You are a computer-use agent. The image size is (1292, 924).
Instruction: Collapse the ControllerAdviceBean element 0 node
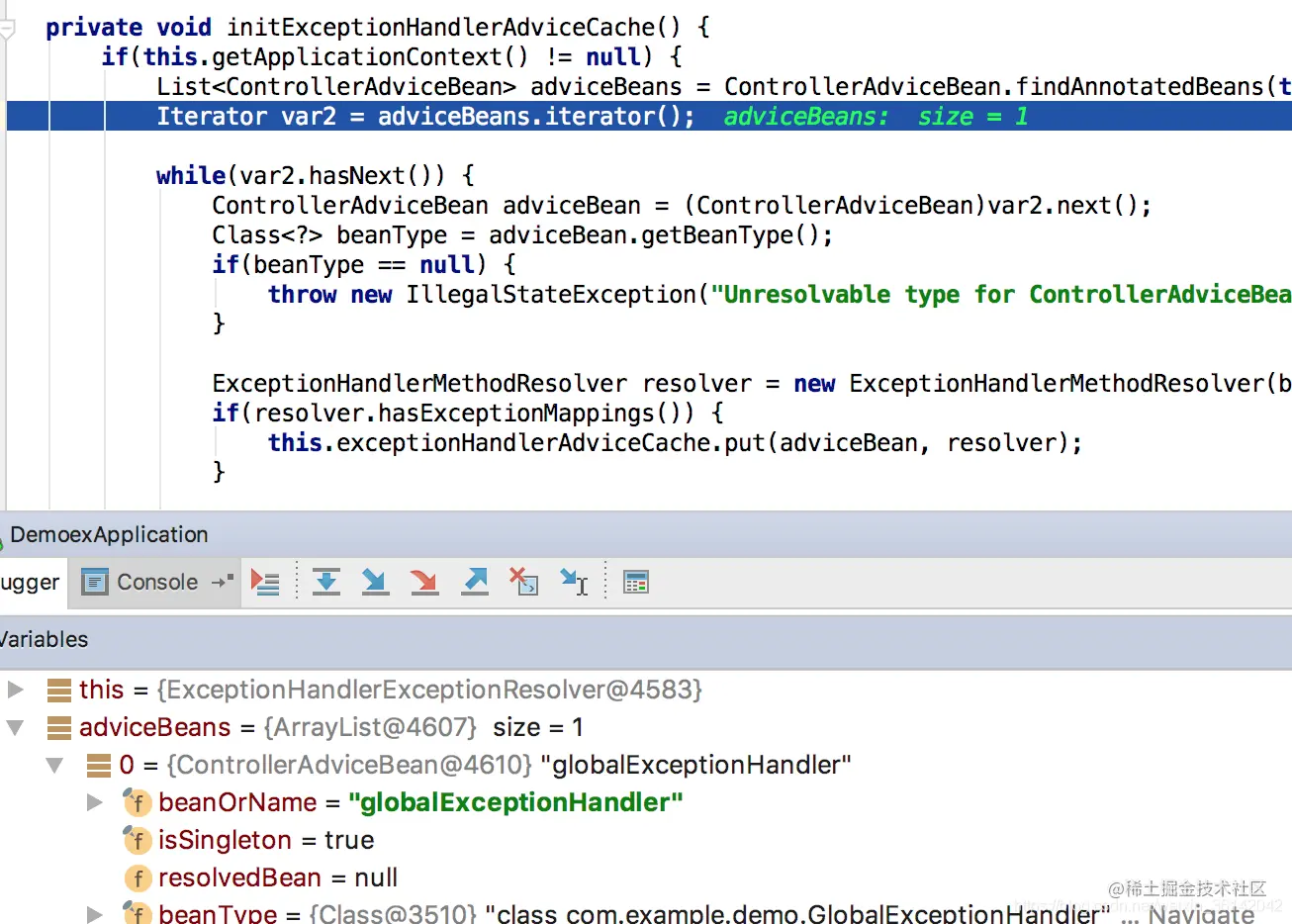[55, 765]
